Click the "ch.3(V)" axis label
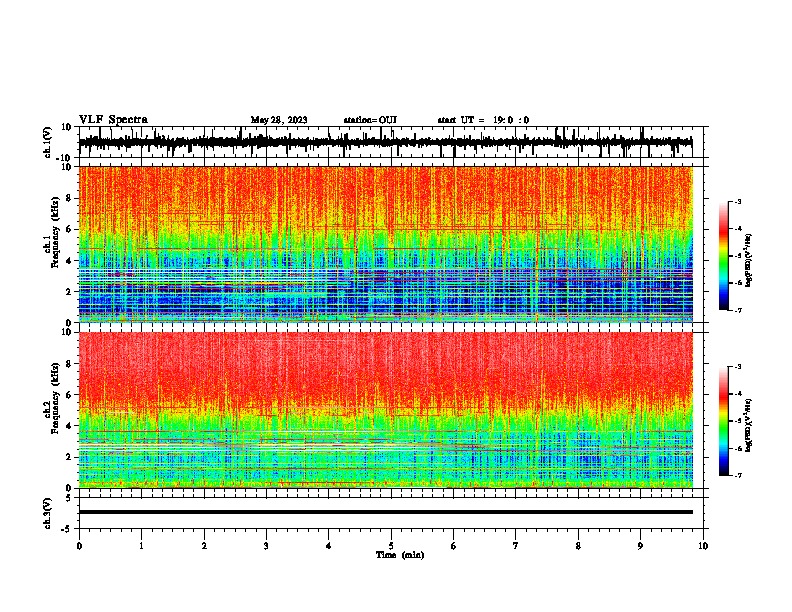 pos(48,513)
